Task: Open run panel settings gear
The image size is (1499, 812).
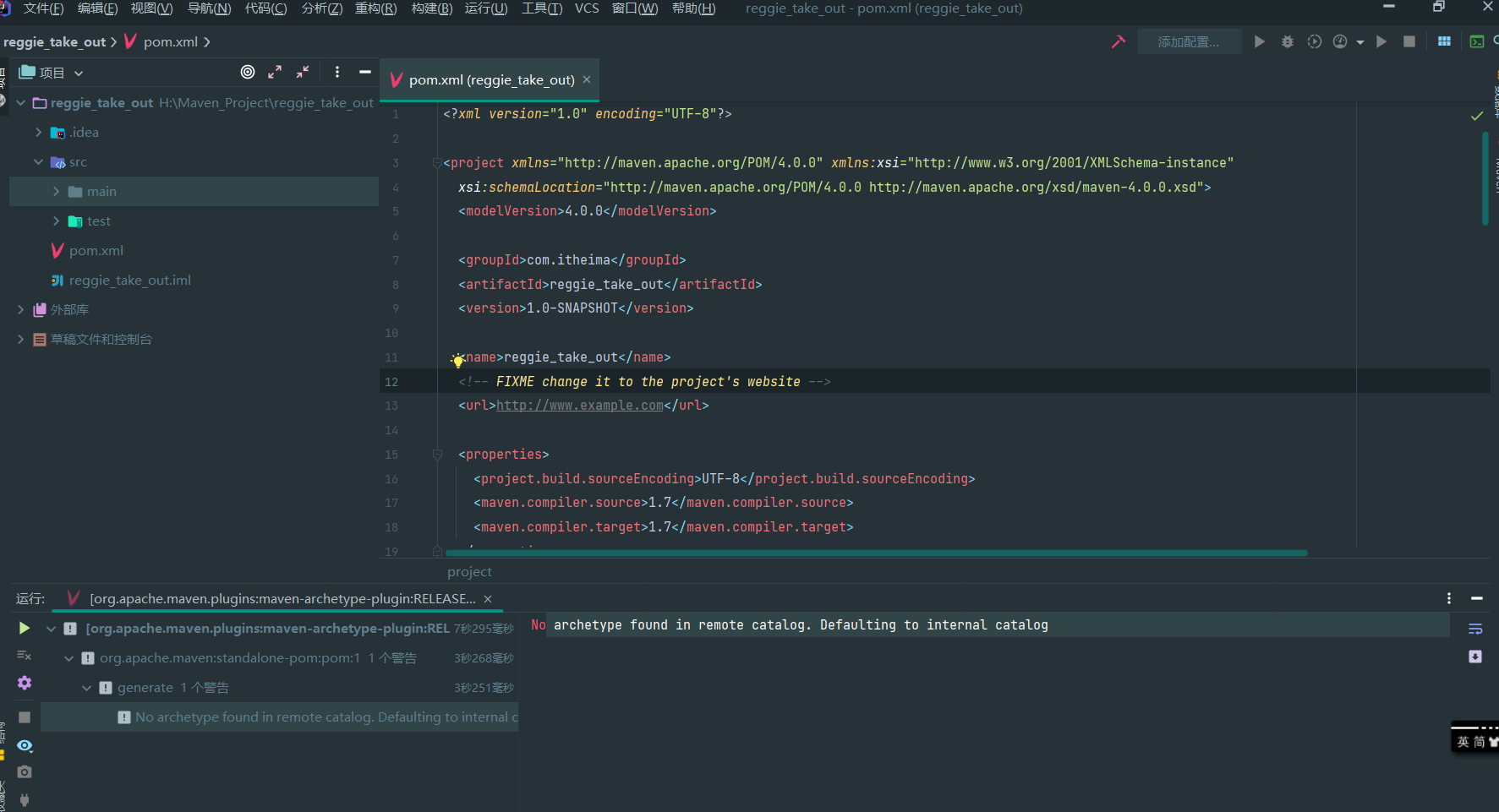Action: [x=25, y=683]
